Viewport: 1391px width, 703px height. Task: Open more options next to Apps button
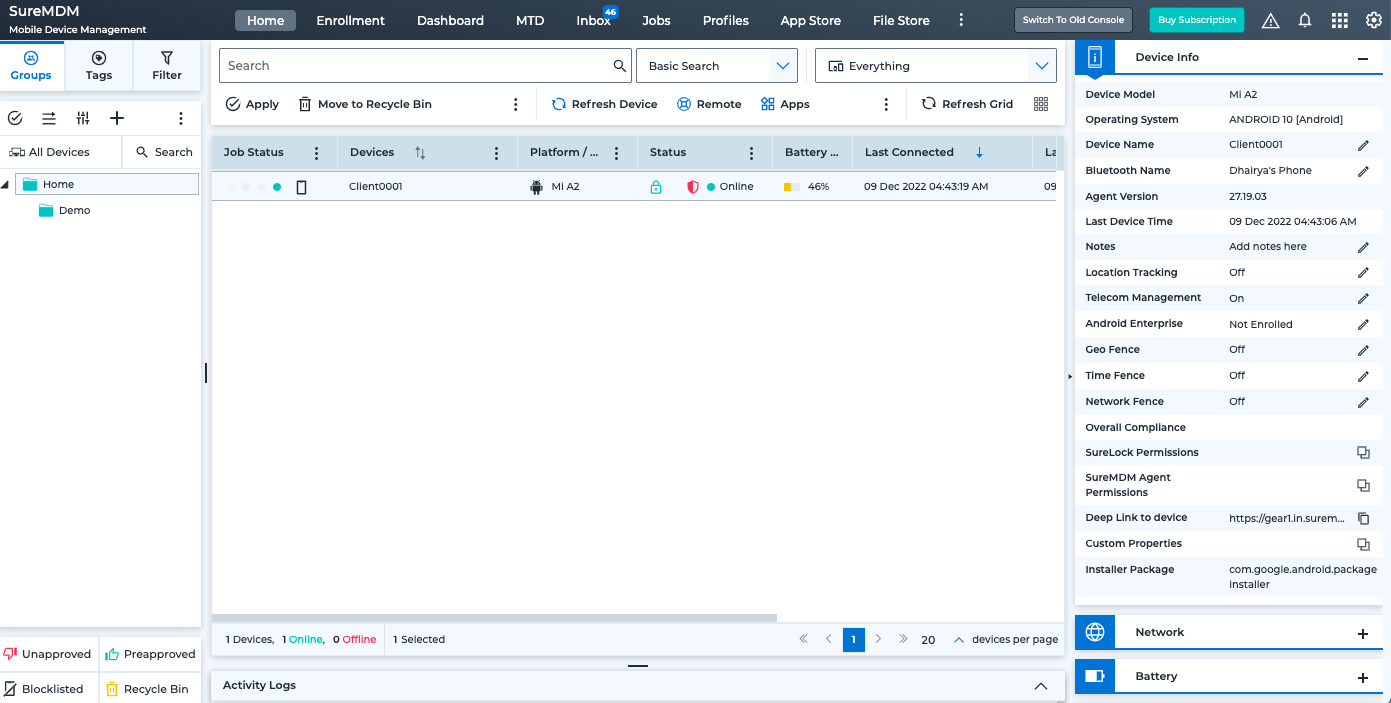886,104
